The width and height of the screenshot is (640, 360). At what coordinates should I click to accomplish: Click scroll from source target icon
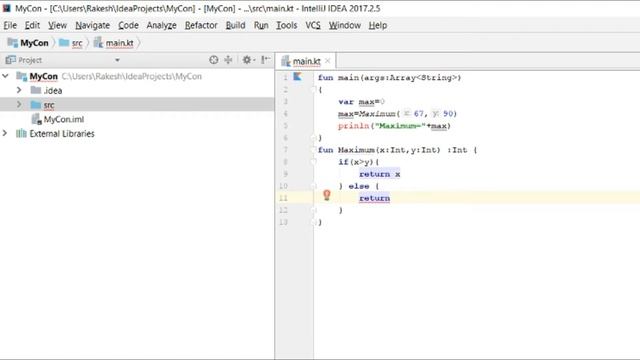(213, 60)
